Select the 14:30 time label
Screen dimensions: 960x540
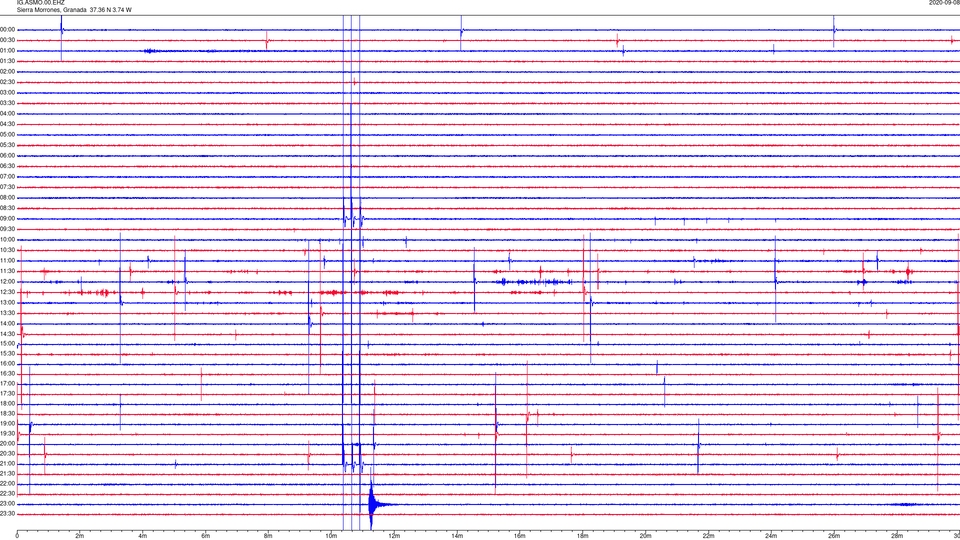[8, 334]
